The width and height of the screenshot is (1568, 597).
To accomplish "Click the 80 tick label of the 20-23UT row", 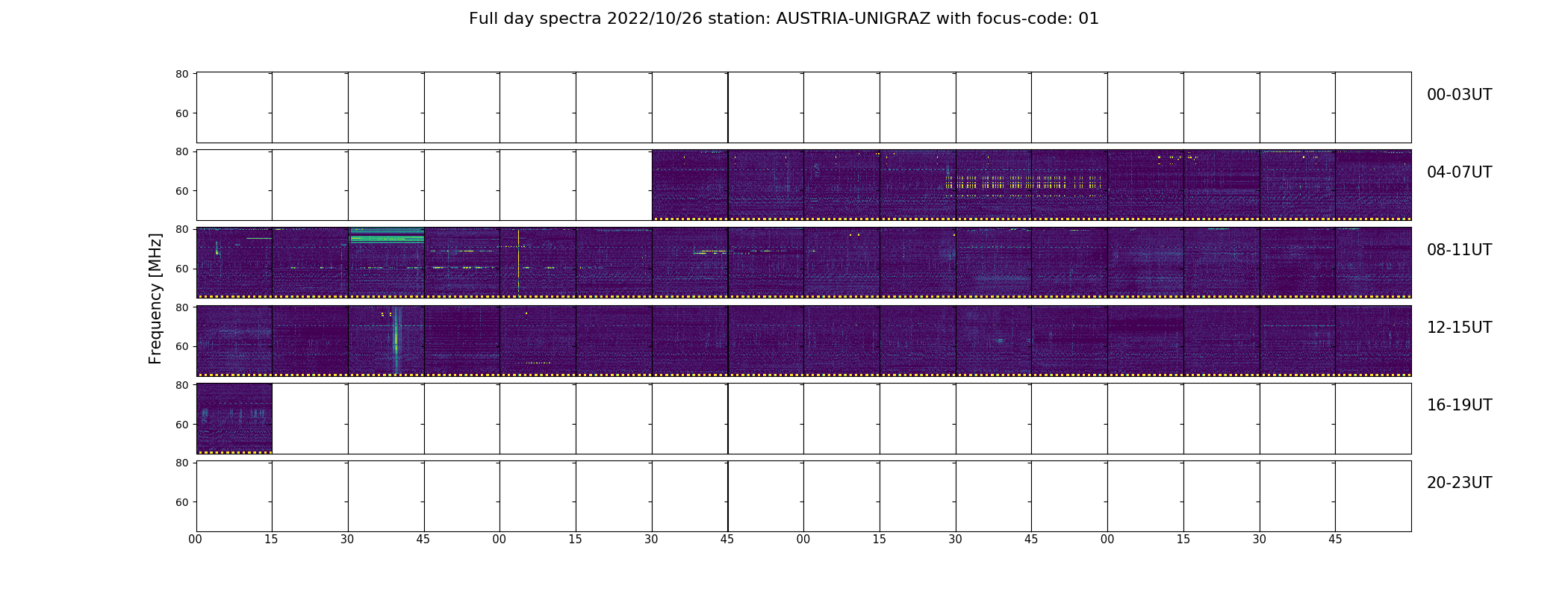I will coord(181,463).
